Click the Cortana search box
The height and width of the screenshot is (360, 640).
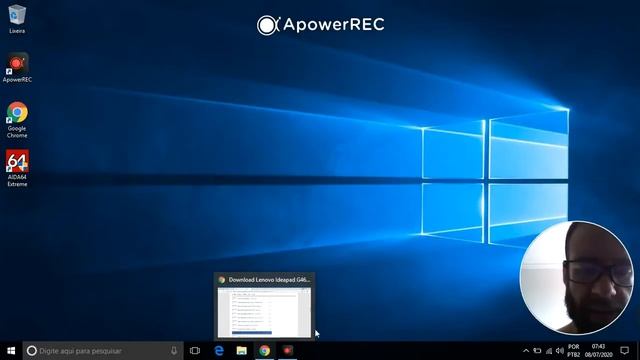click(x=103, y=351)
